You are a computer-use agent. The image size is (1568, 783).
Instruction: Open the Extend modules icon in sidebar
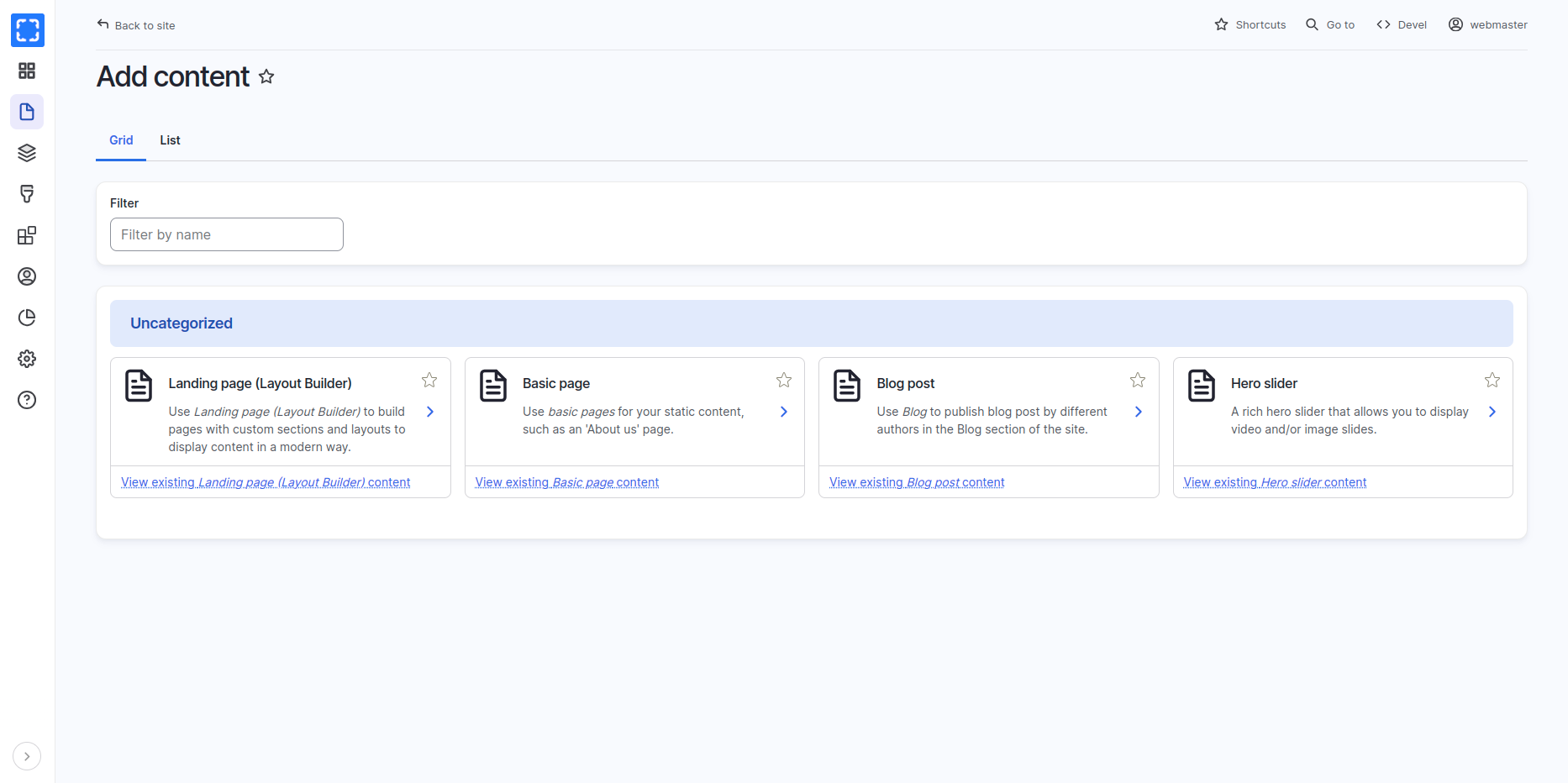click(27, 235)
